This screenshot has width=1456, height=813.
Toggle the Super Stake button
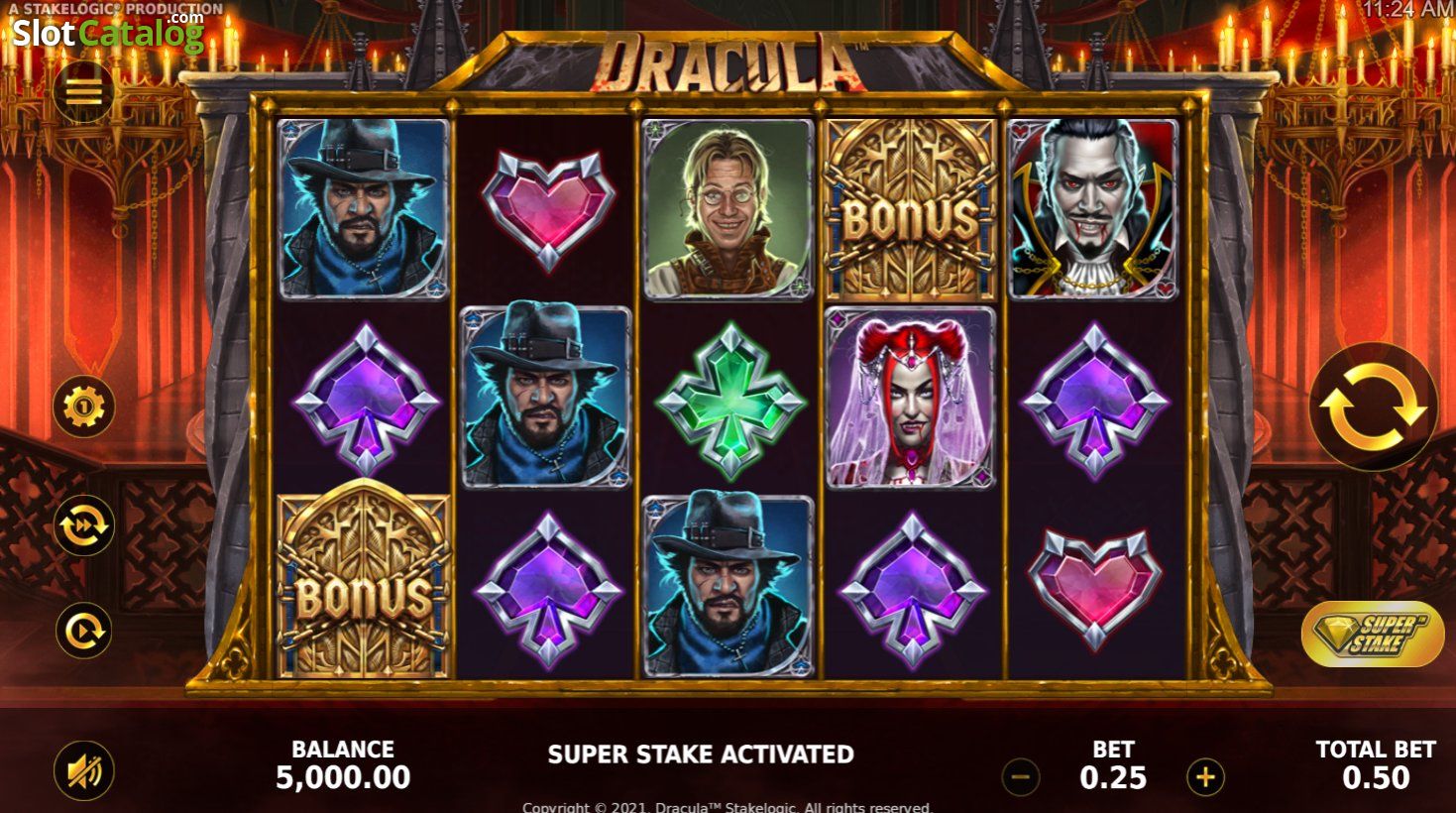(x=1373, y=634)
